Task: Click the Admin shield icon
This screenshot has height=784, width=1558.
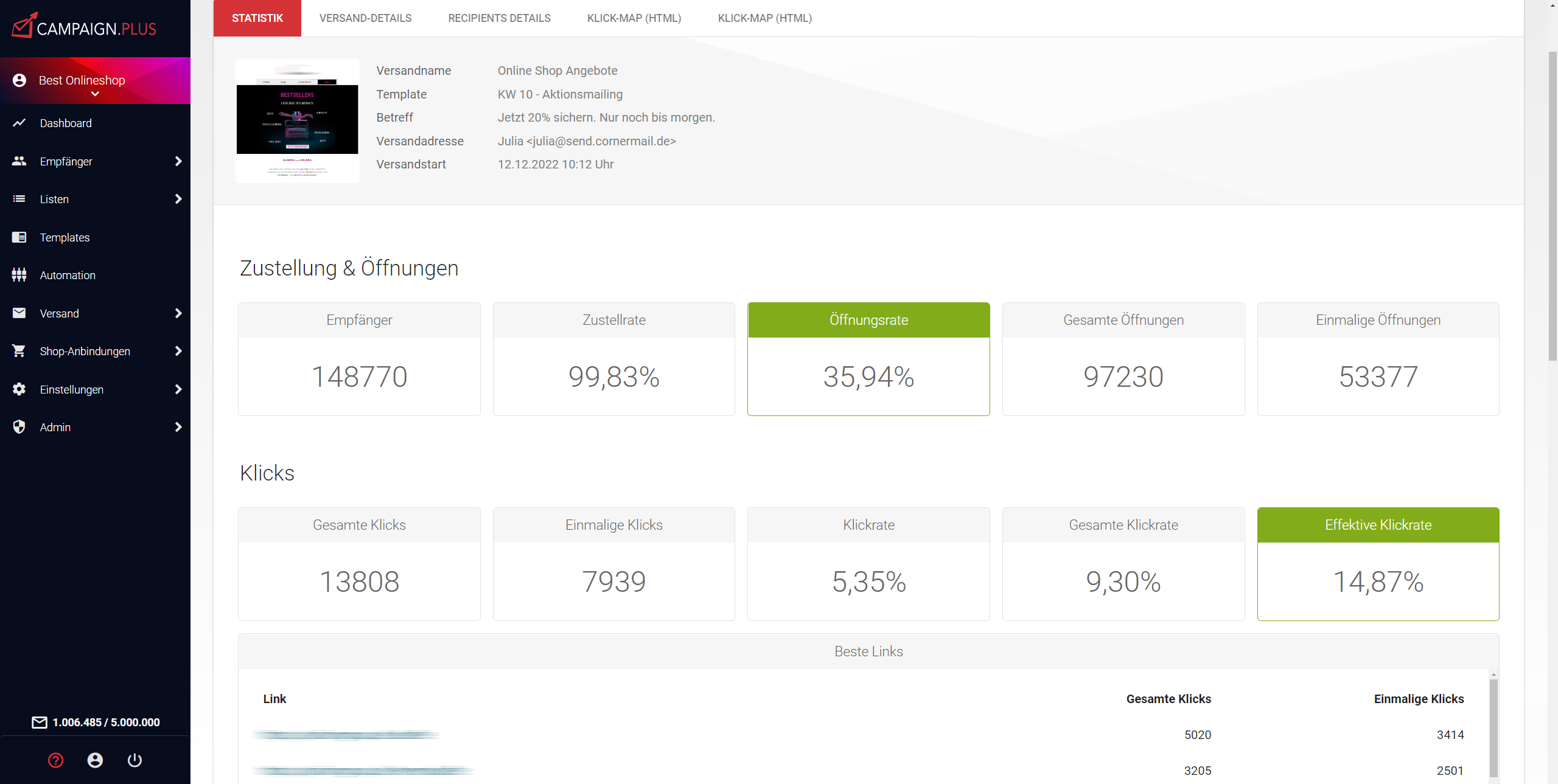Action: 19,427
